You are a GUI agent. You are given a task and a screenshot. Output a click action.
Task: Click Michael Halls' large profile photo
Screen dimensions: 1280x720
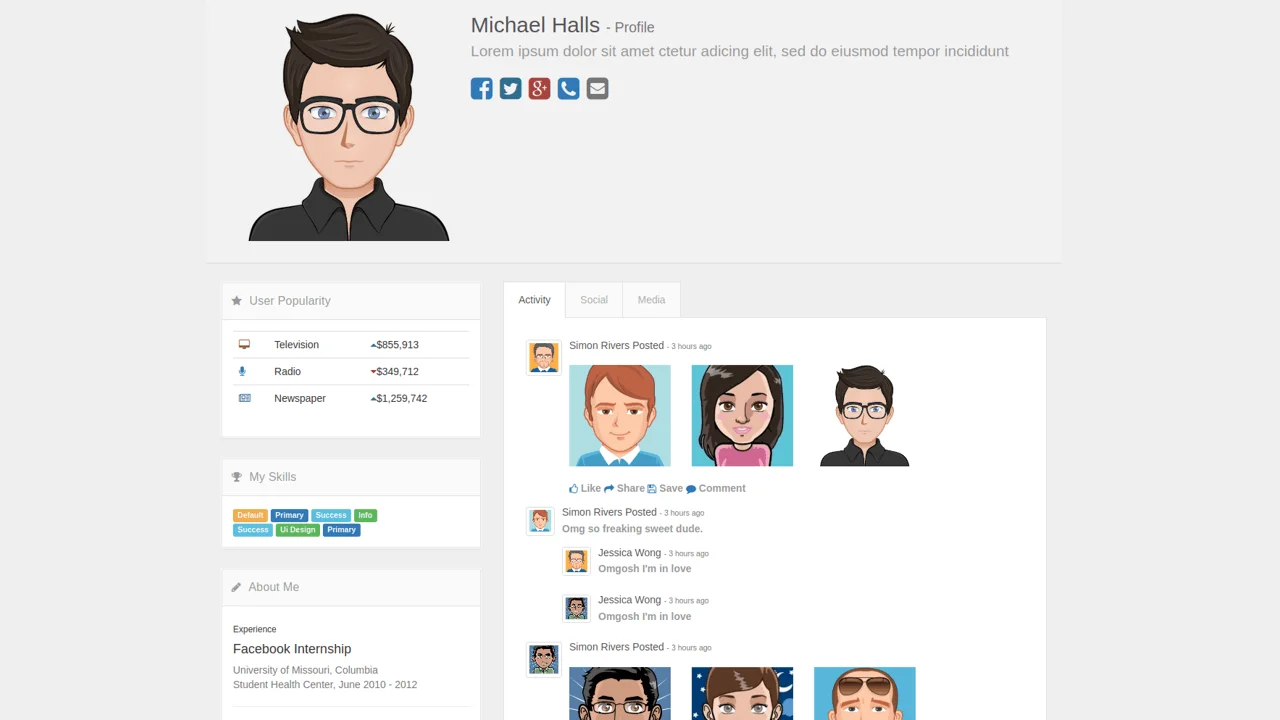(348, 125)
